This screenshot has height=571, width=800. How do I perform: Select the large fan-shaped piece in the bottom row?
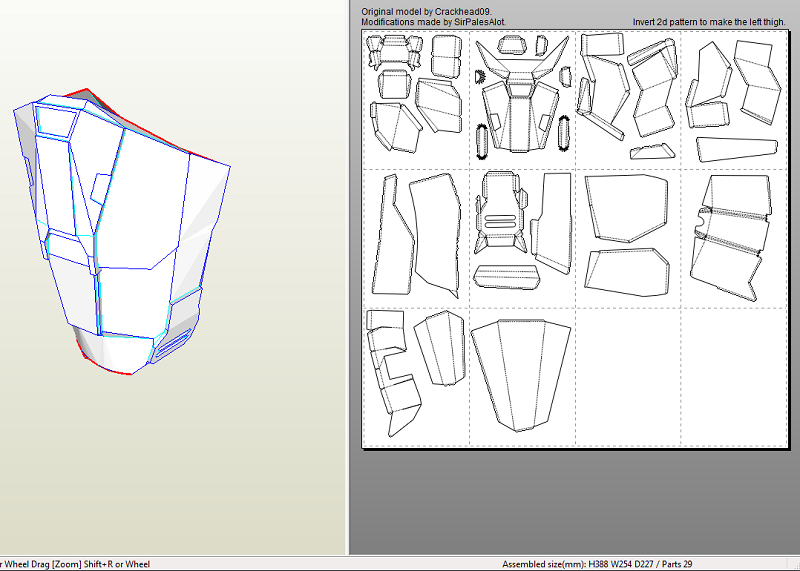click(520, 375)
